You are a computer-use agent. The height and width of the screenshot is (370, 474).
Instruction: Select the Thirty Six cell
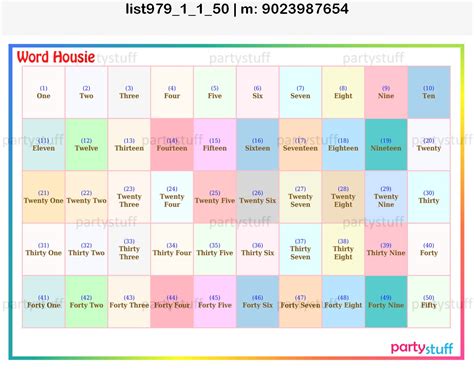(258, 249)
